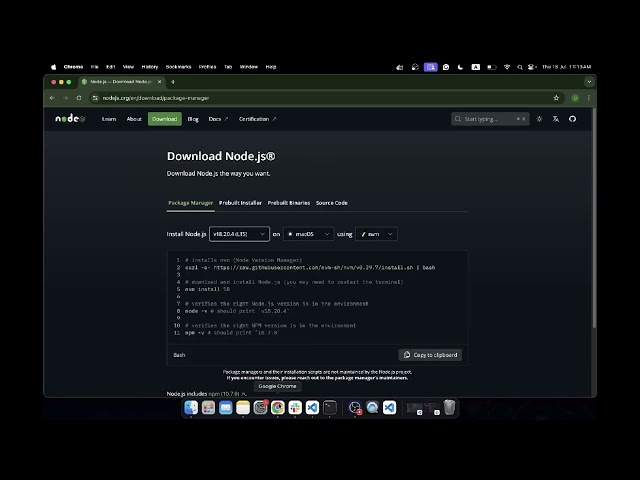Open Mail from the dock
640x480 pixels.
pos(225,407)
